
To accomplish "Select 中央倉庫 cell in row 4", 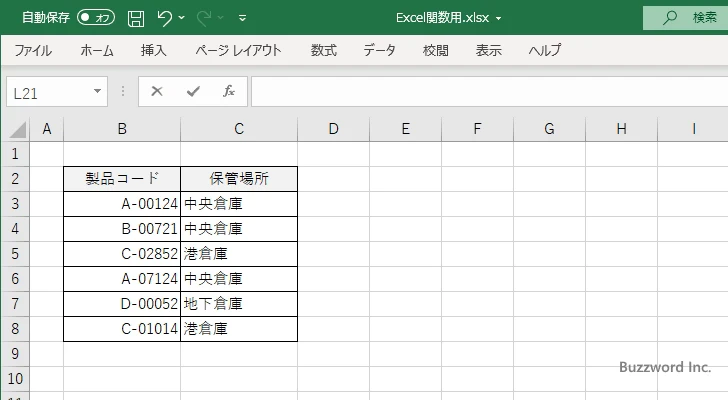I will click(x=239, y=229).
